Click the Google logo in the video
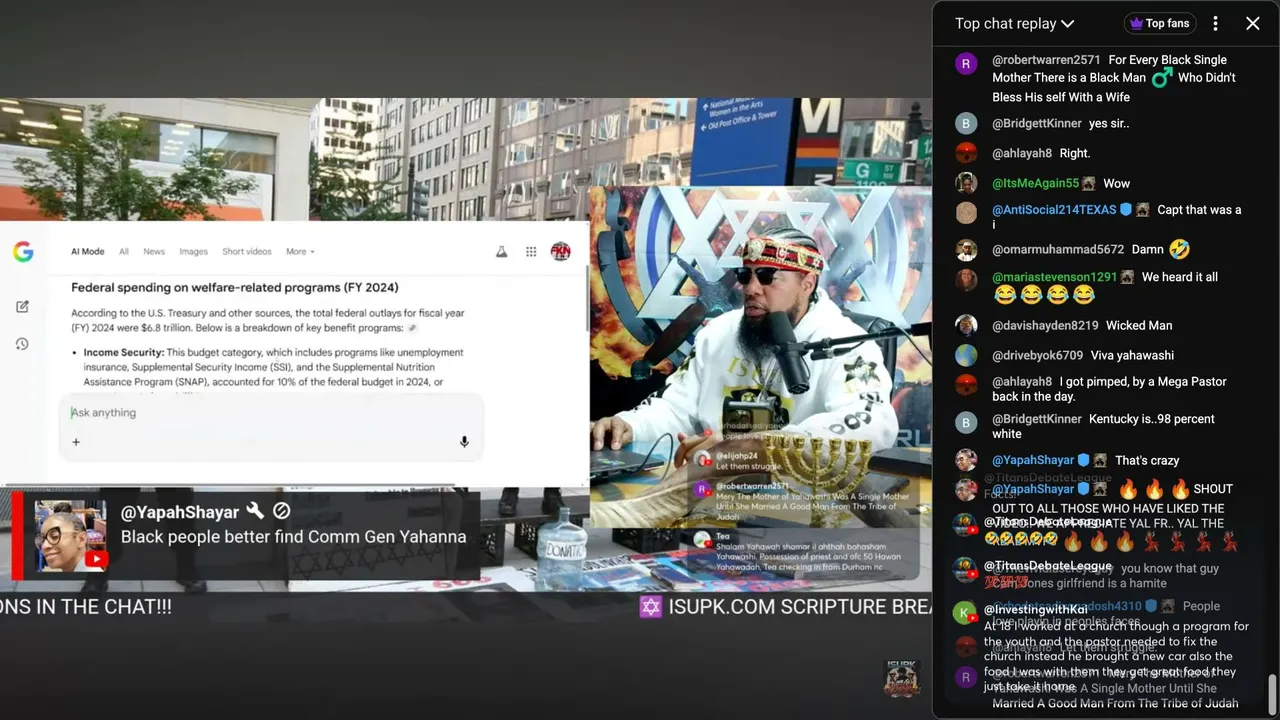Screen dimensions: 1280x720 click(23, 252)
